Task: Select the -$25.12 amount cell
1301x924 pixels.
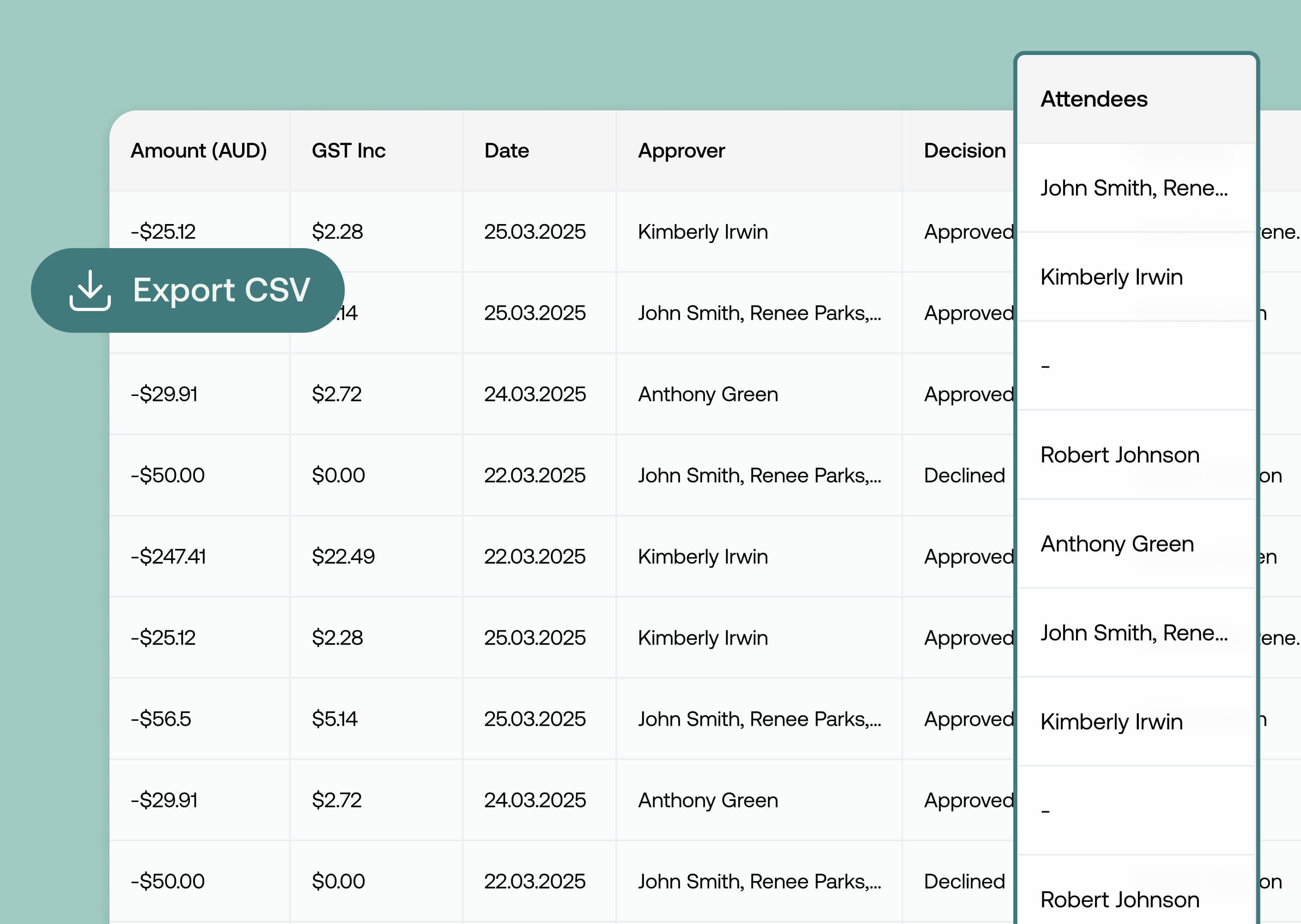Action: (163, 231)
